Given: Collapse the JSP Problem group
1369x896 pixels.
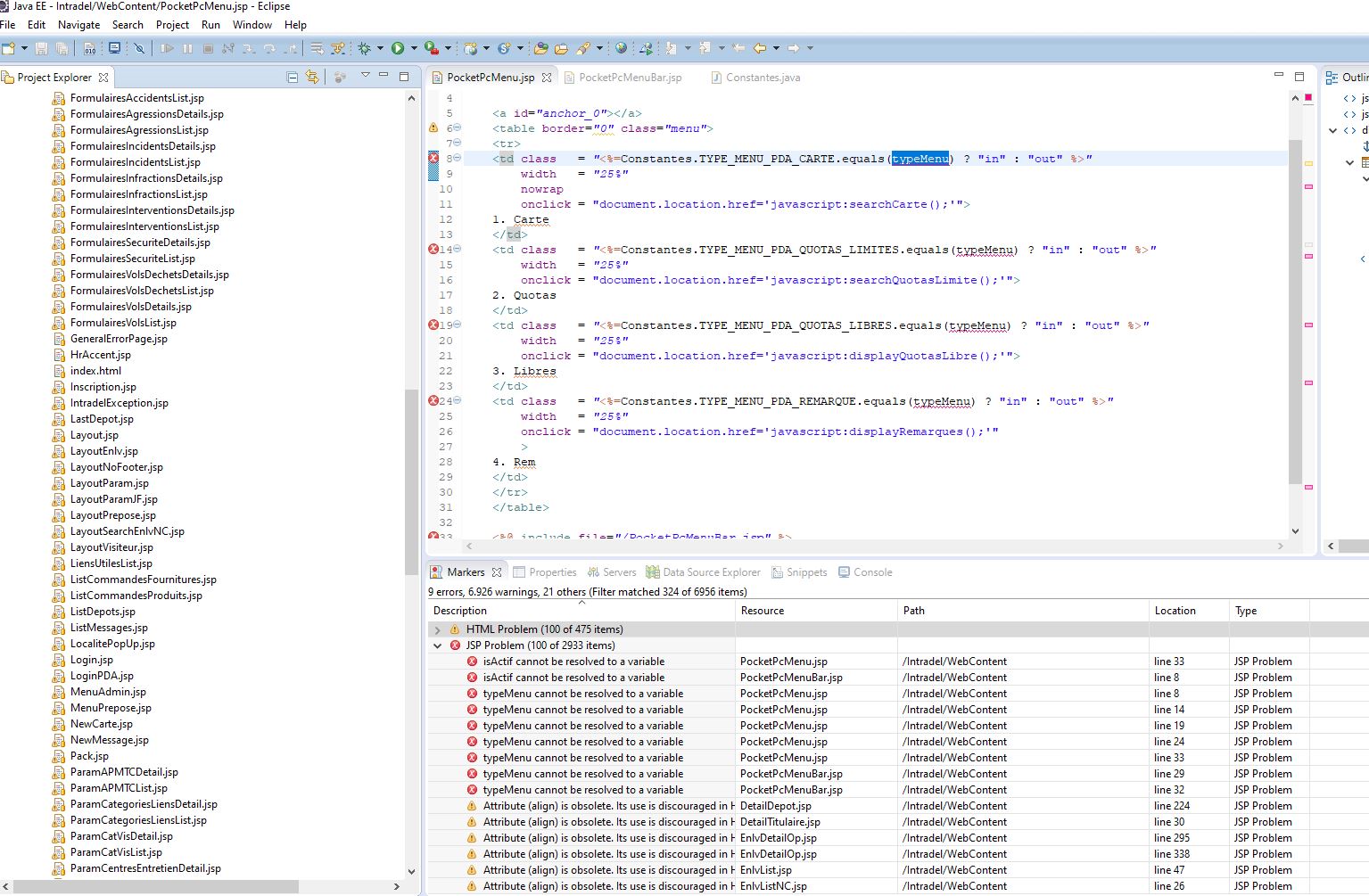Looking at the screenshot, I should click(x=437, y=645).
